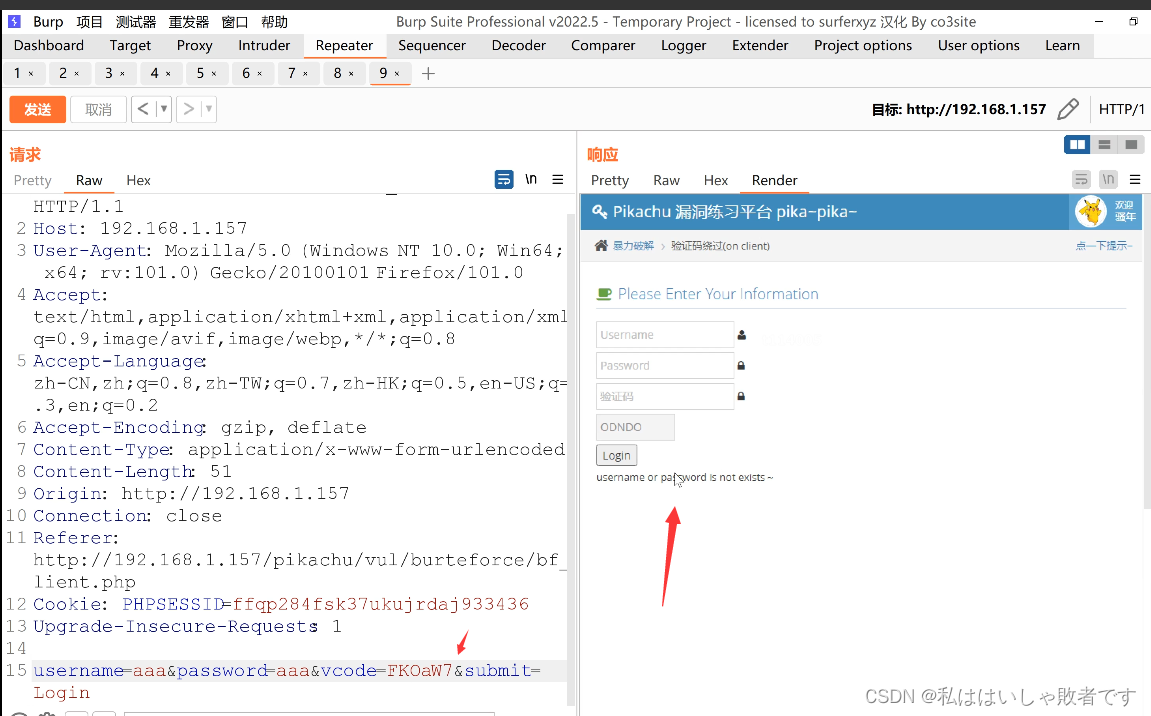Open the User options tab
This screenshot has width=1151, height=716.
point(978,46)
